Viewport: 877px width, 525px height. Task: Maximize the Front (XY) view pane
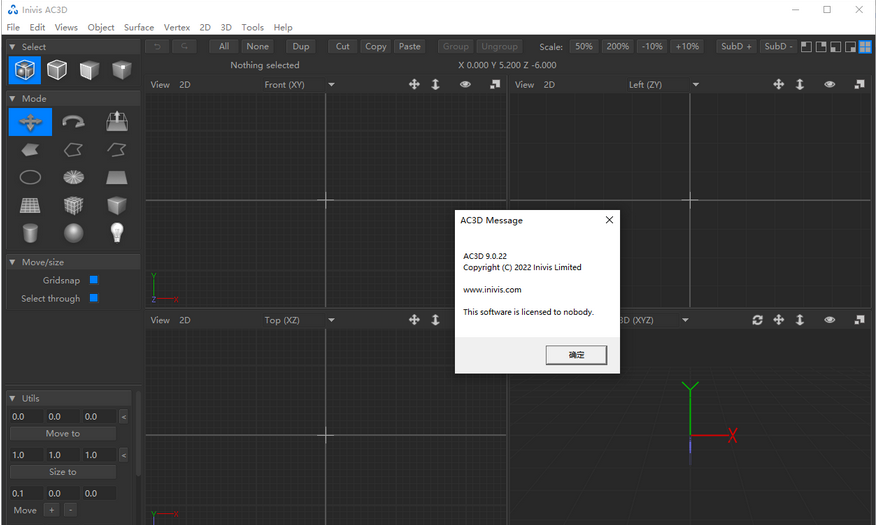pos(495,84)
